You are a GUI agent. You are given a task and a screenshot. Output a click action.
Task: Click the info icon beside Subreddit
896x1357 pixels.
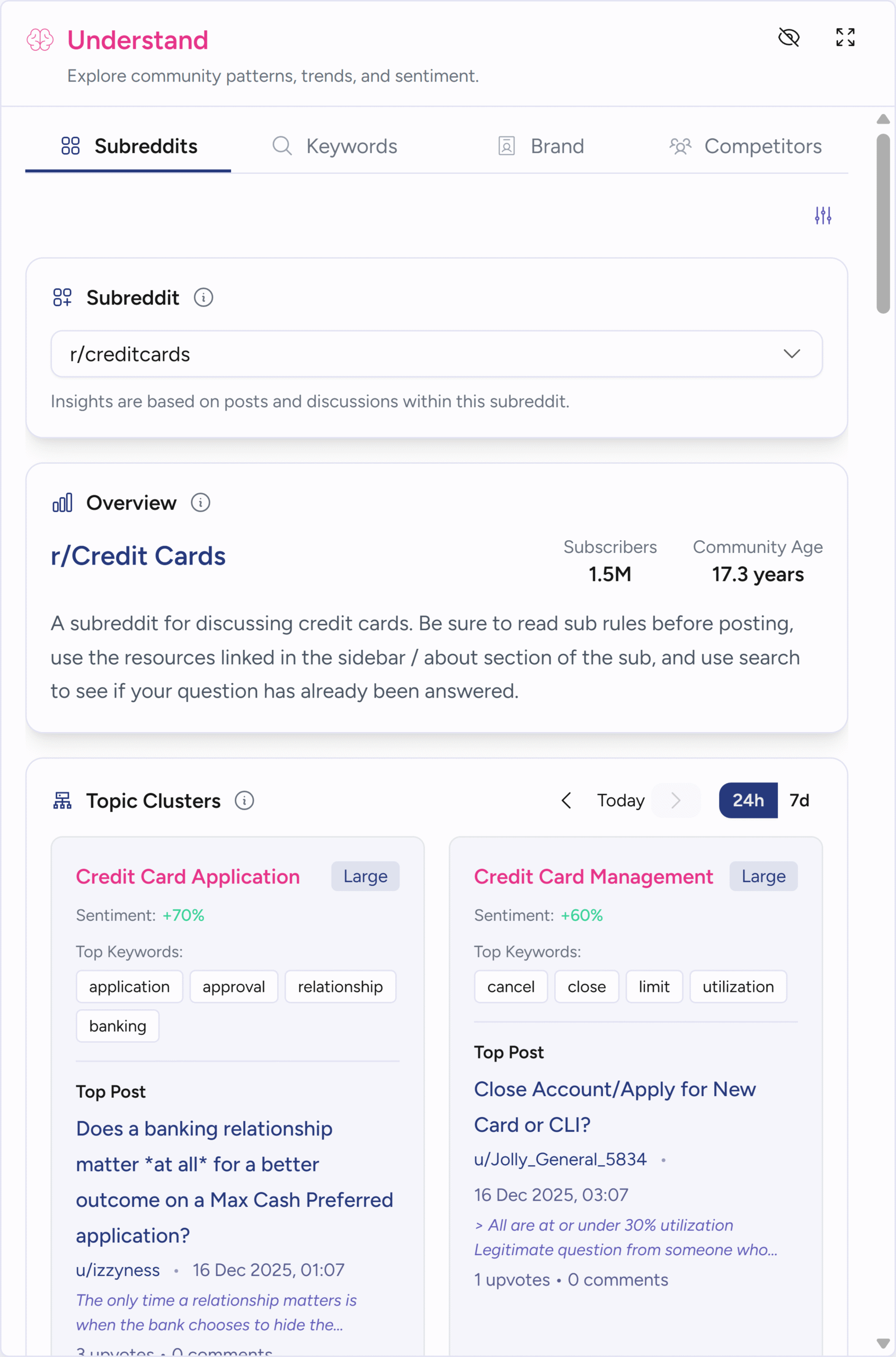click(203, 298)
